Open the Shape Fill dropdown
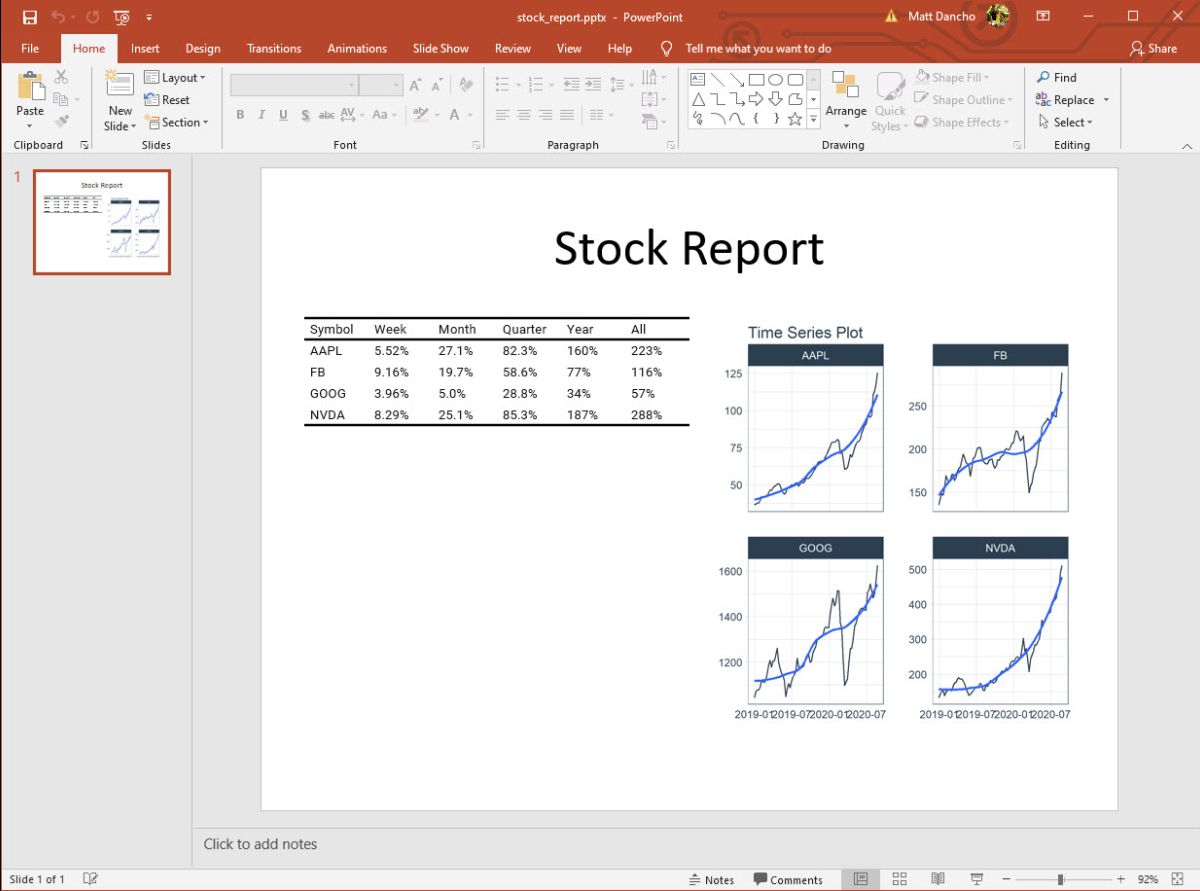The height and width of the screenshot is (891, 1200). coord(952,77)
